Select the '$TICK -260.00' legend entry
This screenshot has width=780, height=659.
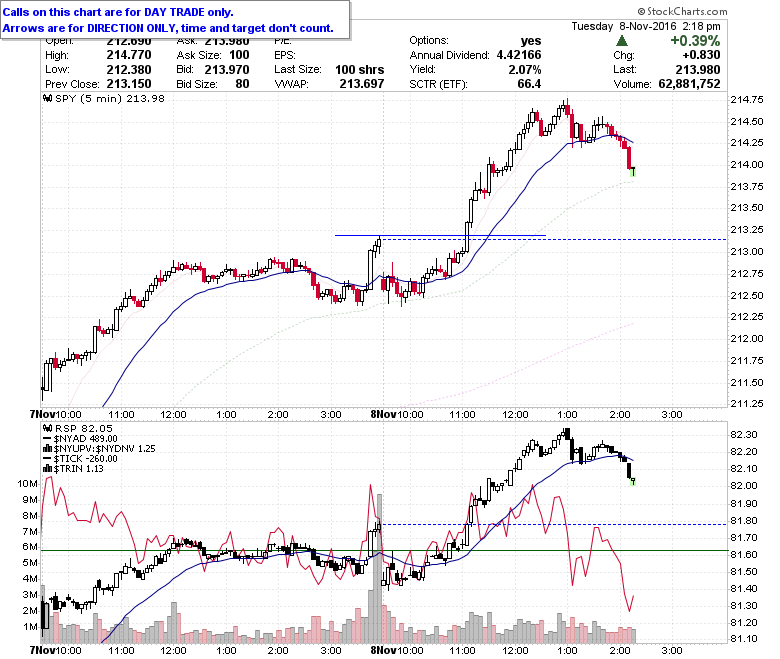pyautogui.click(x=85, y=459)
